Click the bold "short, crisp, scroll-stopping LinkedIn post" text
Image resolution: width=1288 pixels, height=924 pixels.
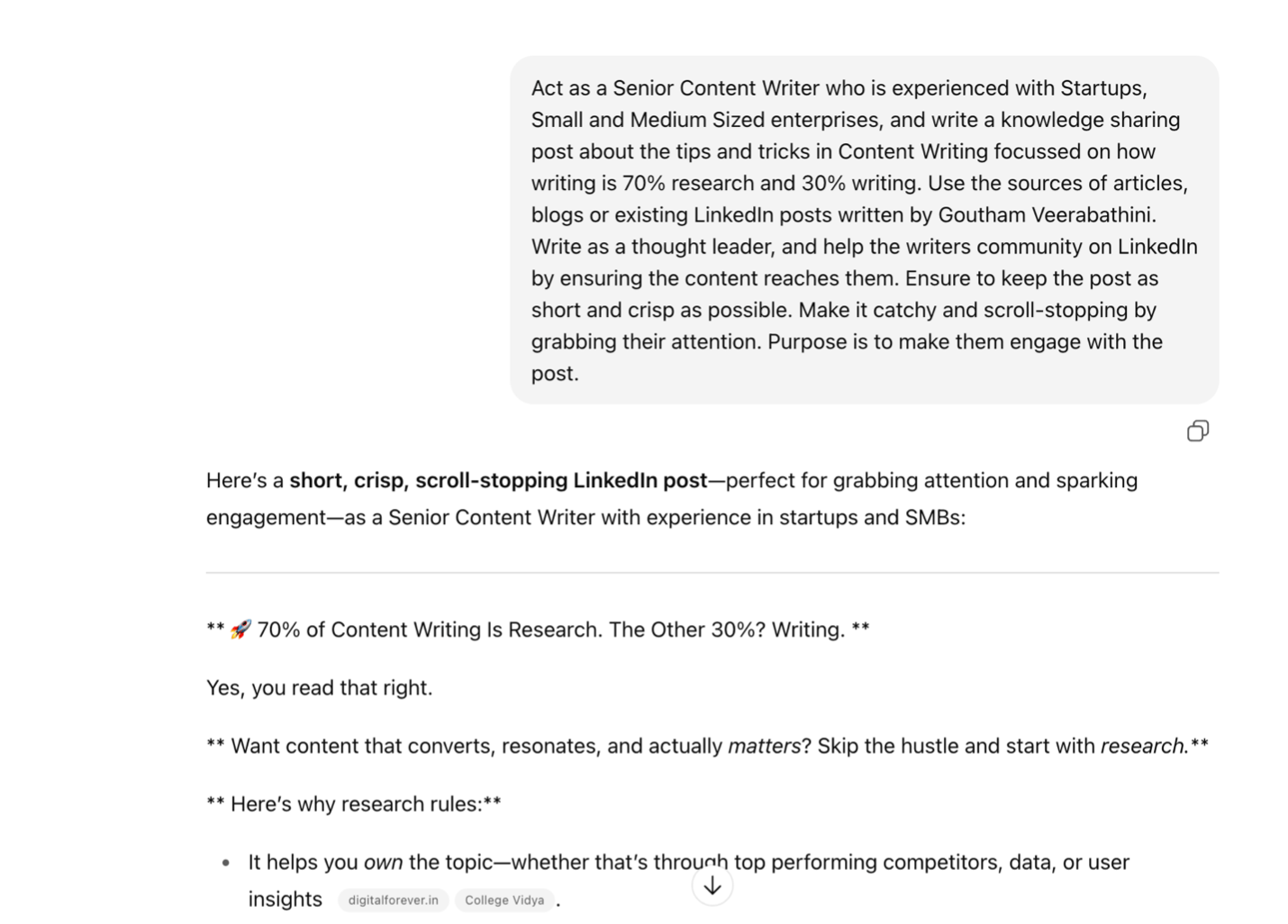pyautogui.click(x=498, y=481)
